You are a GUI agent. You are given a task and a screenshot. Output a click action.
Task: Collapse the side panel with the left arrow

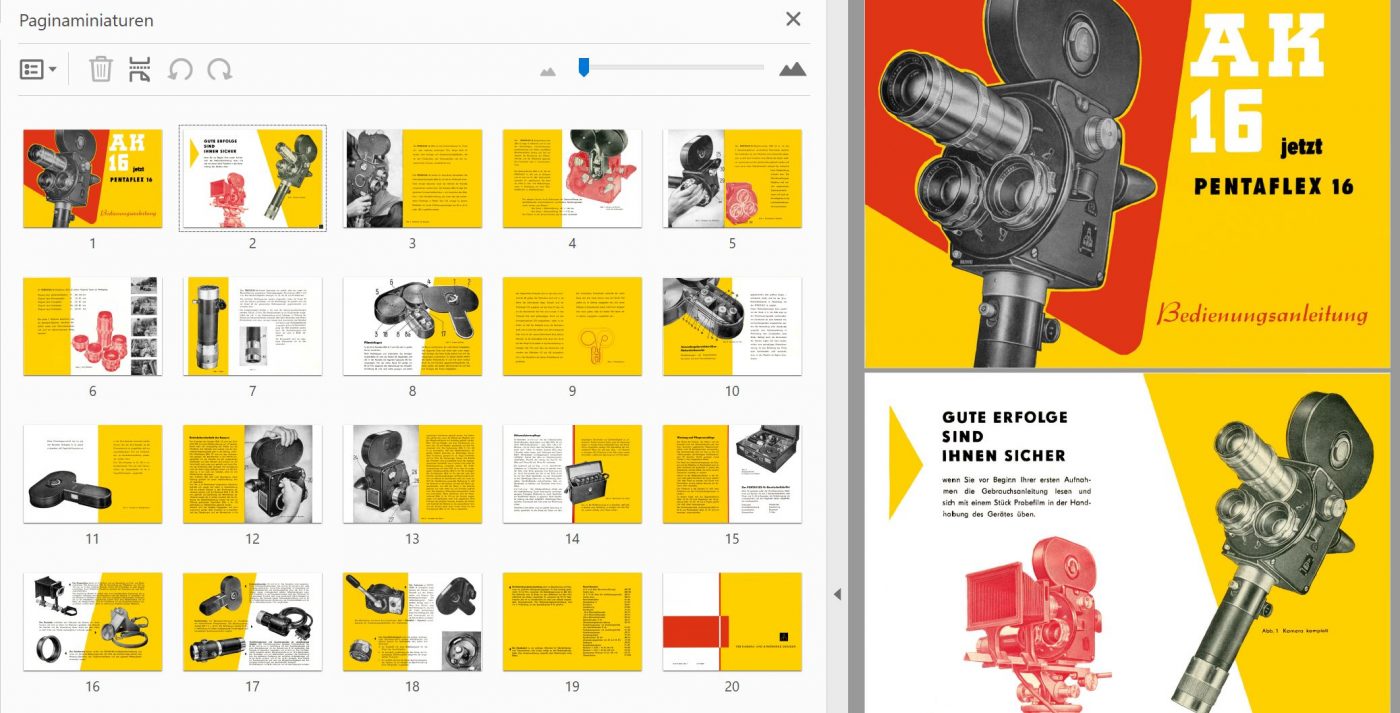837,594
